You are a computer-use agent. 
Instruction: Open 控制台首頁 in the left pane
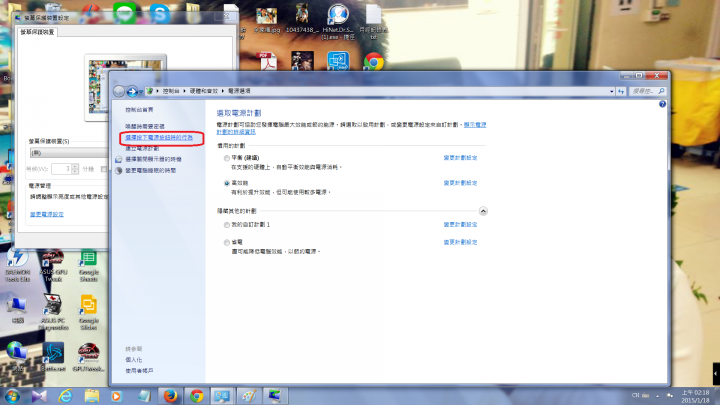coord(139,110)
